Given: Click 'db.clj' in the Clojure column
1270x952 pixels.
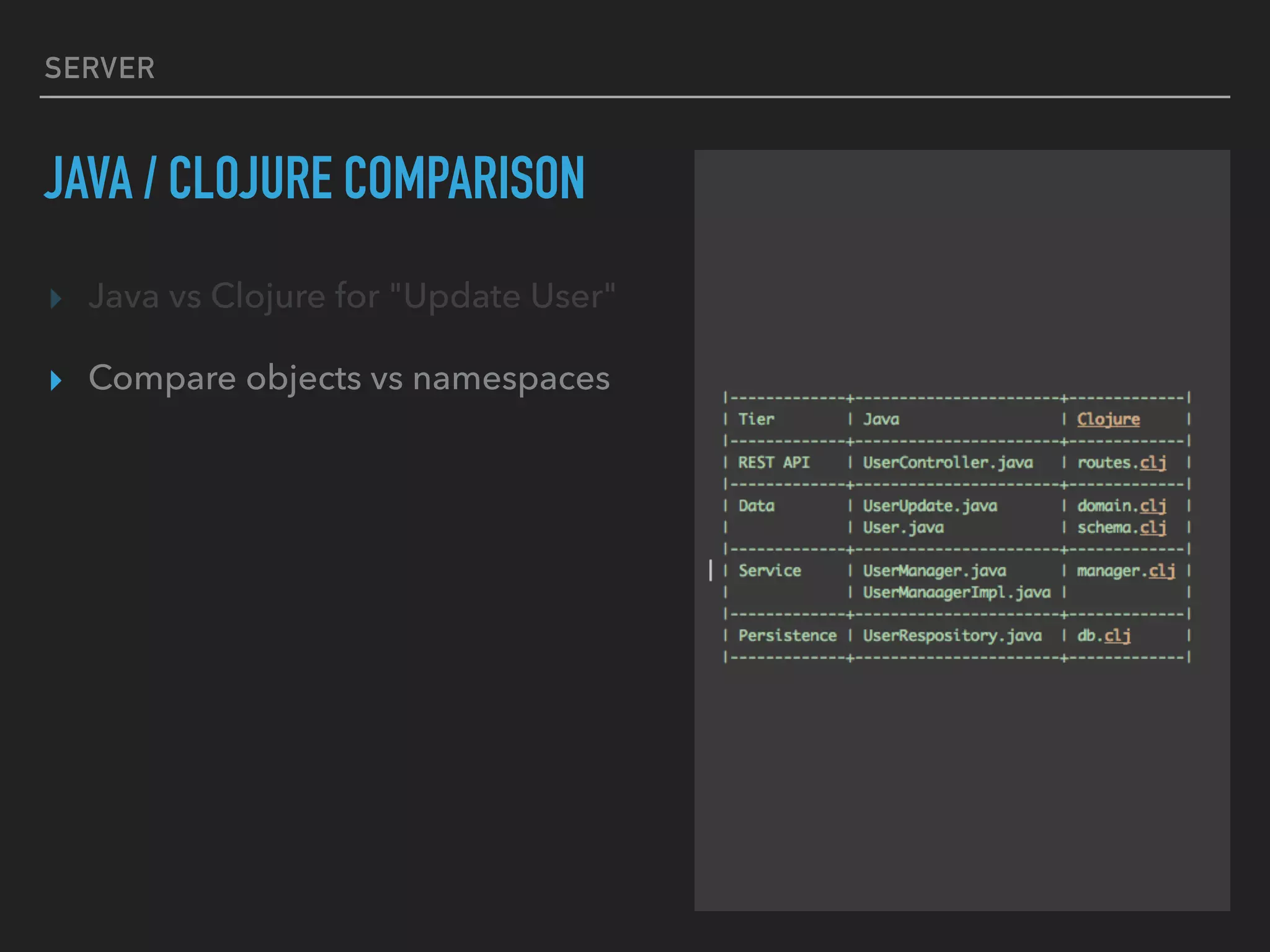Looking at the screenshot, I should pyautogui.click(x=1104, y=637).
